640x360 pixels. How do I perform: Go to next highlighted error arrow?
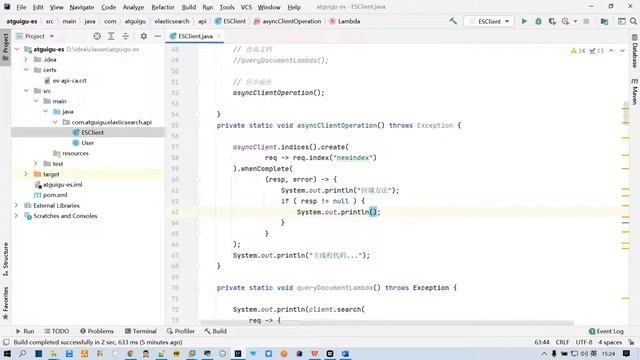622,51
